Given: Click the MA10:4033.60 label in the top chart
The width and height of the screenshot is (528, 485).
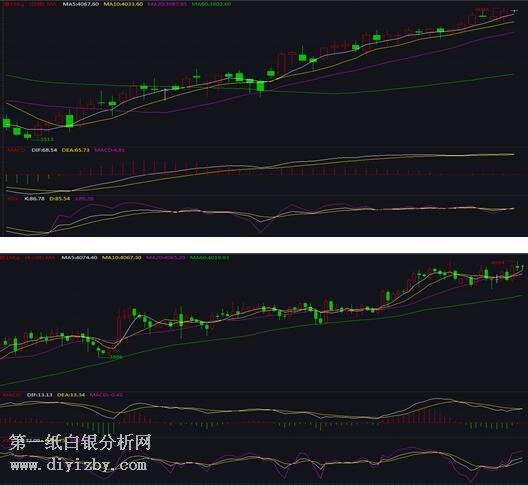Looking at the screenshot, I should [123, 4].
